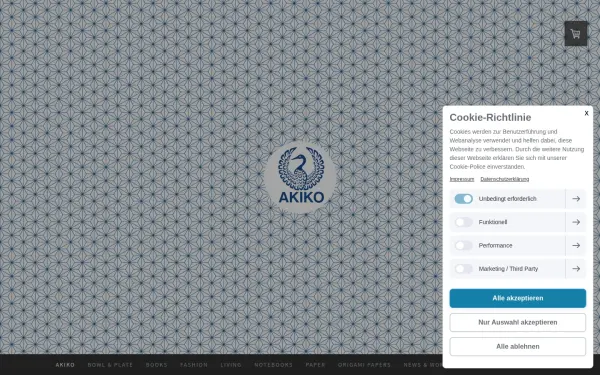Click the Alle akzeptieren button
Image resolution: width=600 pixels, height=375 pixels.
[x=517, y=298]
